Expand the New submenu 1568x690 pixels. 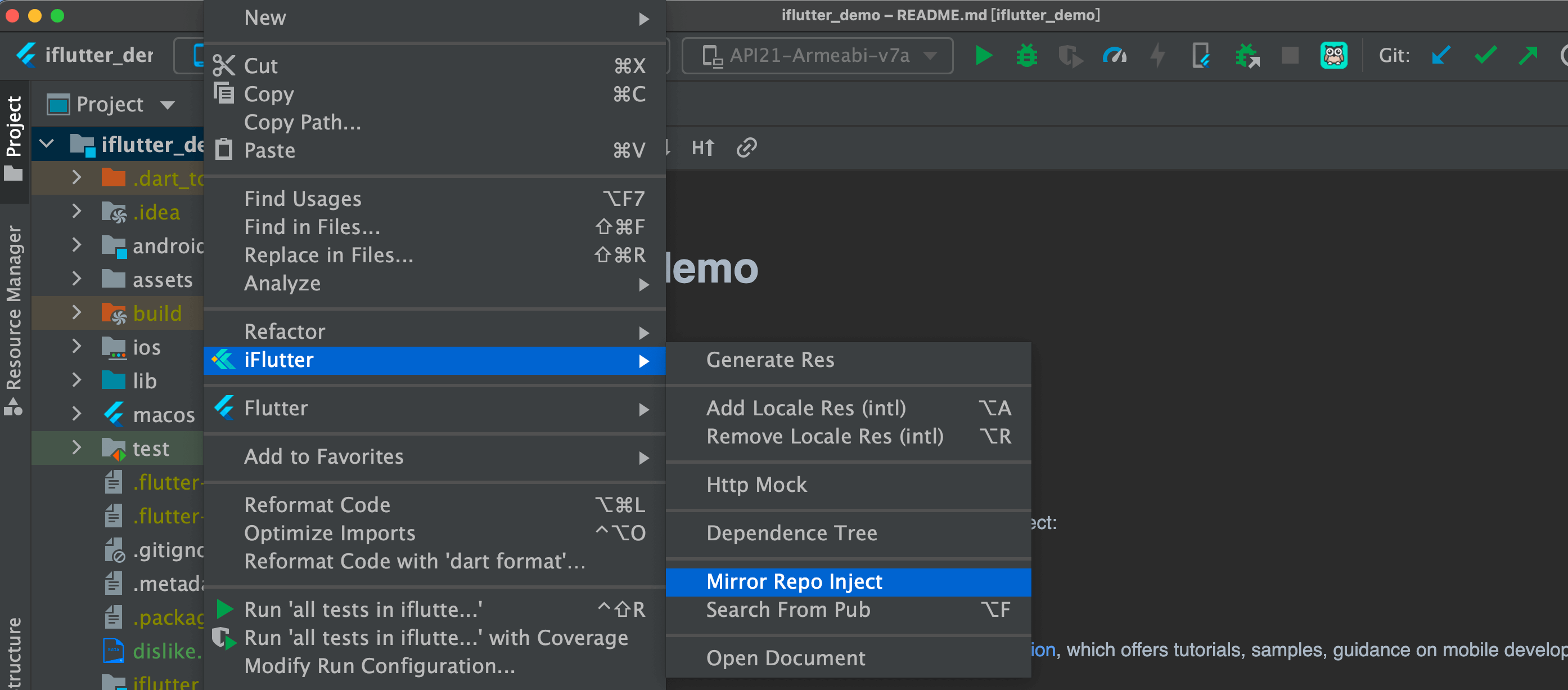pos(435,17)
